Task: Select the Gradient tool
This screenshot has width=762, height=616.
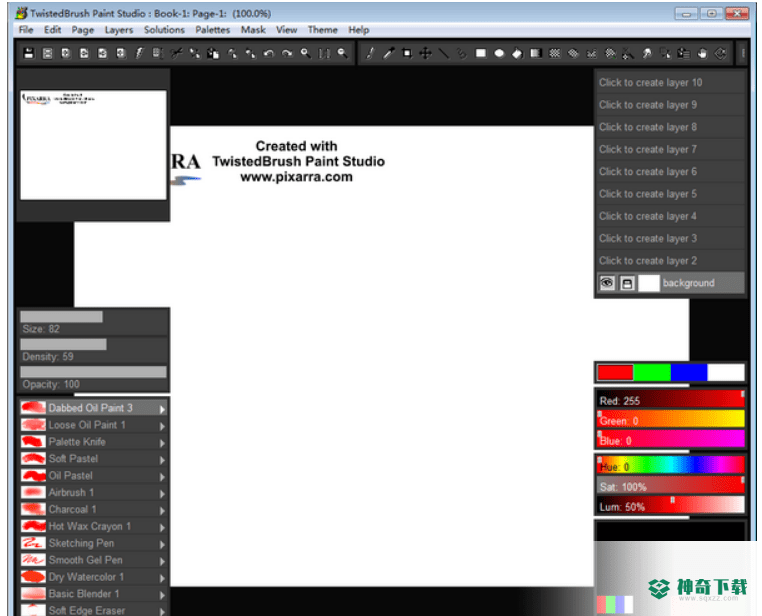Action: click(536, 53)
